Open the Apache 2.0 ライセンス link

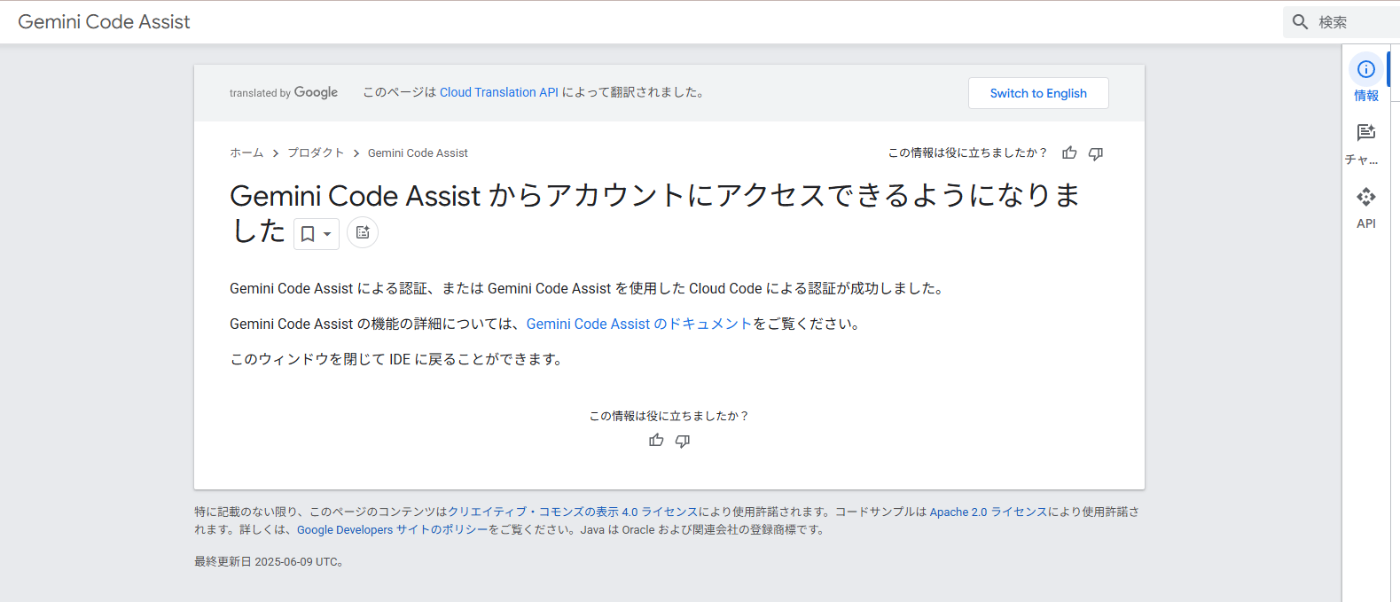(x=989, y=511)
